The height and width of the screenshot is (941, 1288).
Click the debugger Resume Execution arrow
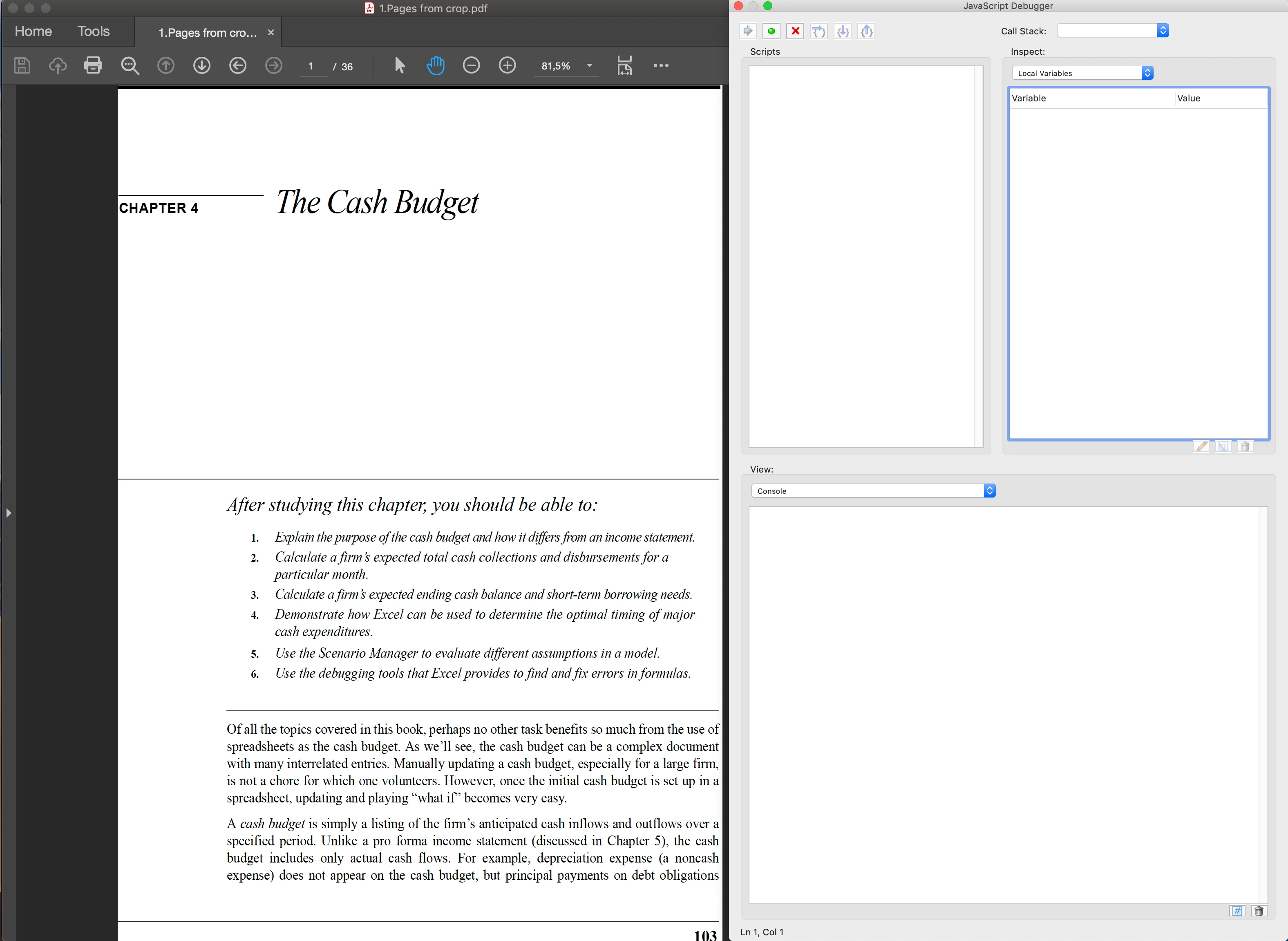[x=748, y=31]
